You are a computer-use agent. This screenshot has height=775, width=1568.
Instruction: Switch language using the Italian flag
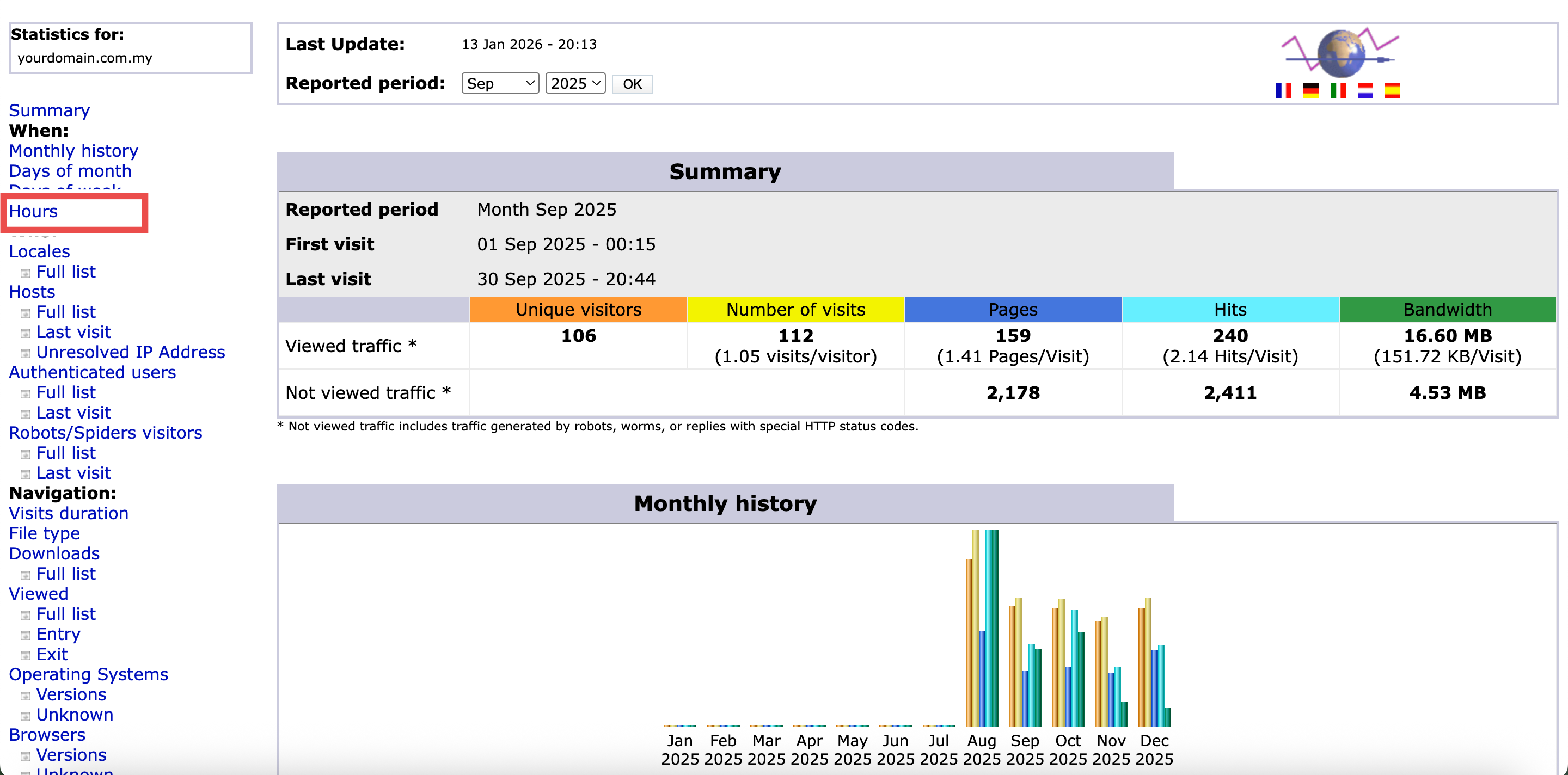coord(1338,90)
